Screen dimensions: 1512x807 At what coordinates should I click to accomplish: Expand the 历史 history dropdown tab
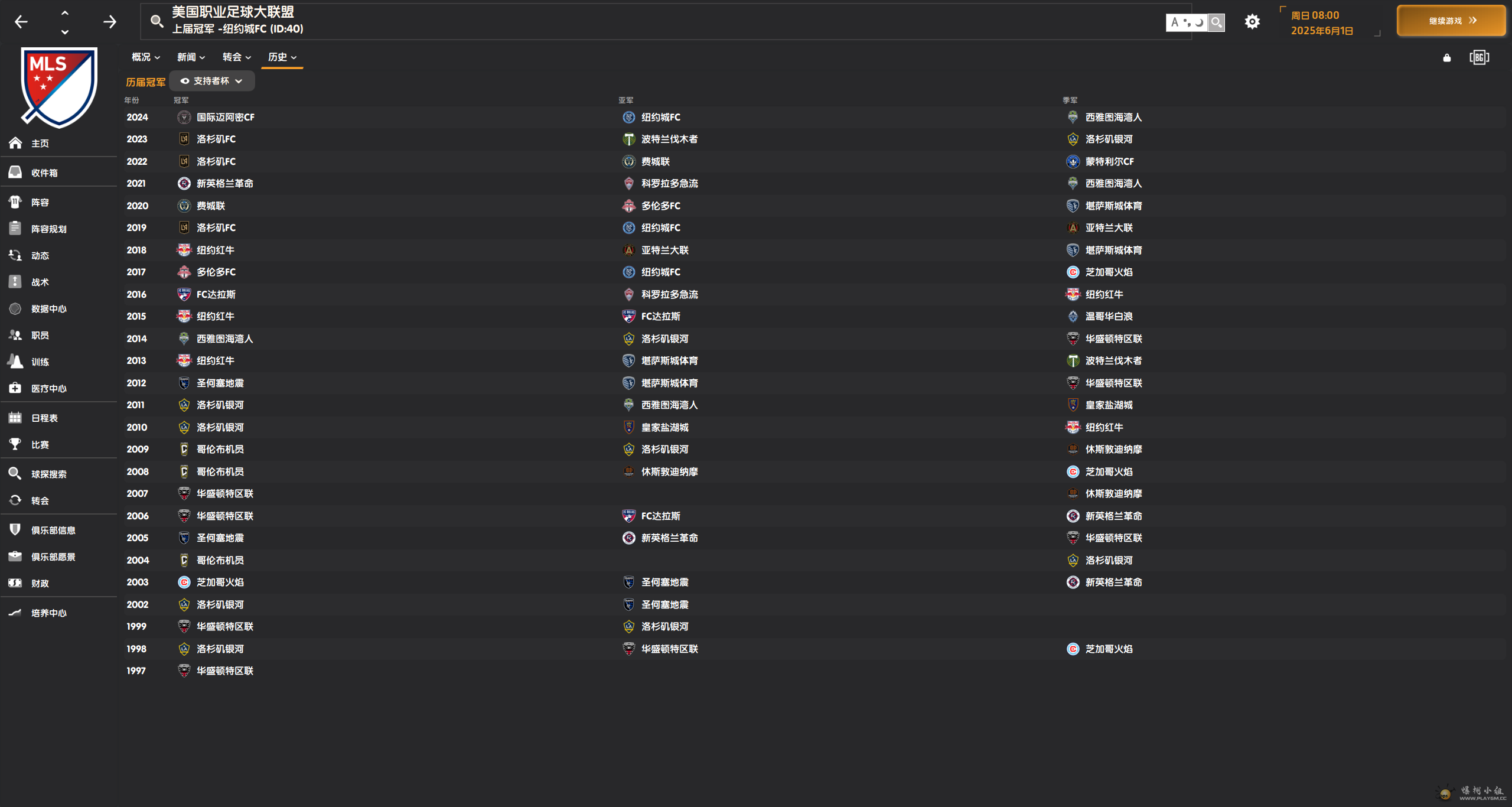[x=282, y=57]
